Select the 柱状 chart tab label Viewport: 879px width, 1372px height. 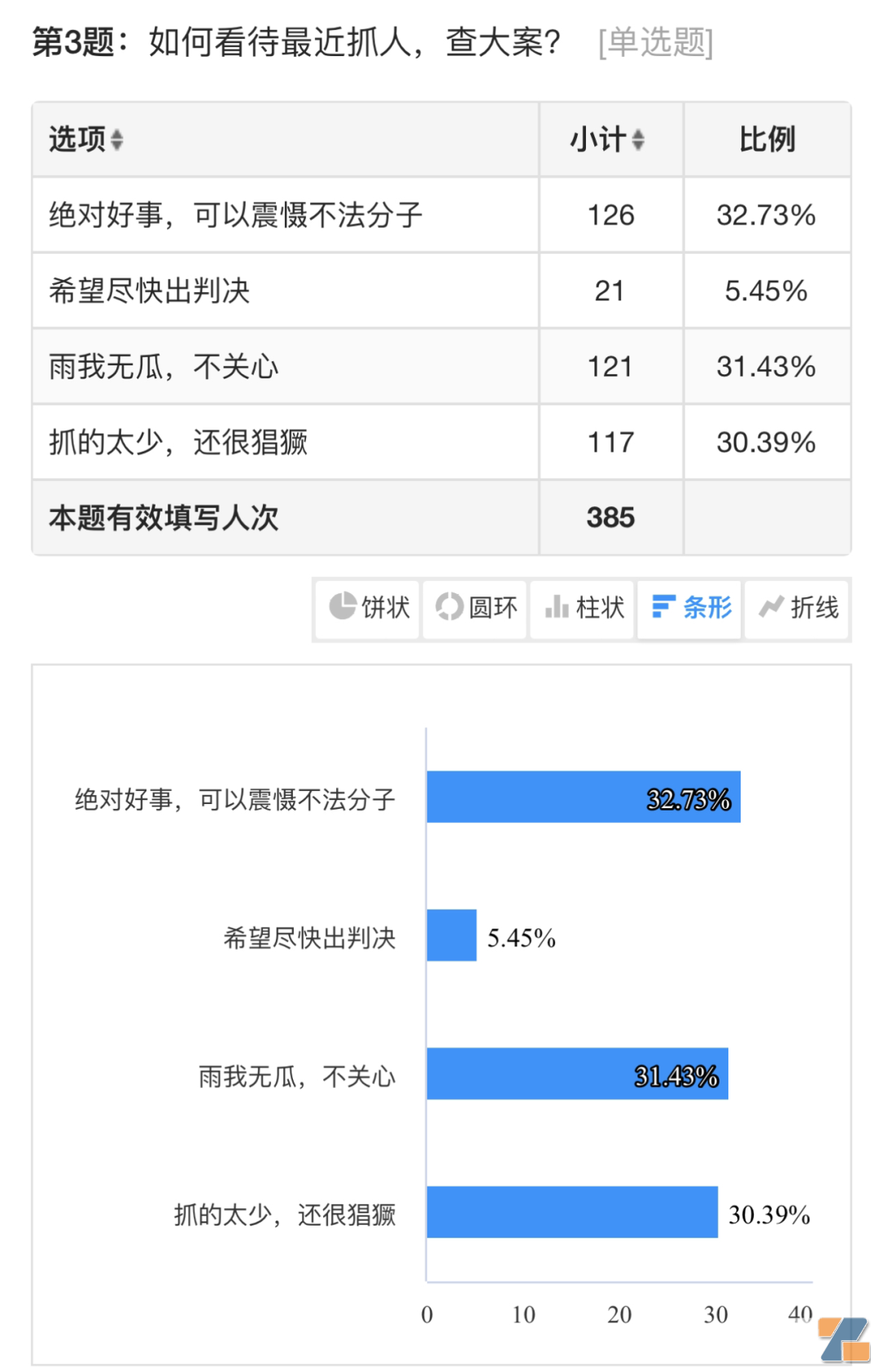tap(600, 607)
